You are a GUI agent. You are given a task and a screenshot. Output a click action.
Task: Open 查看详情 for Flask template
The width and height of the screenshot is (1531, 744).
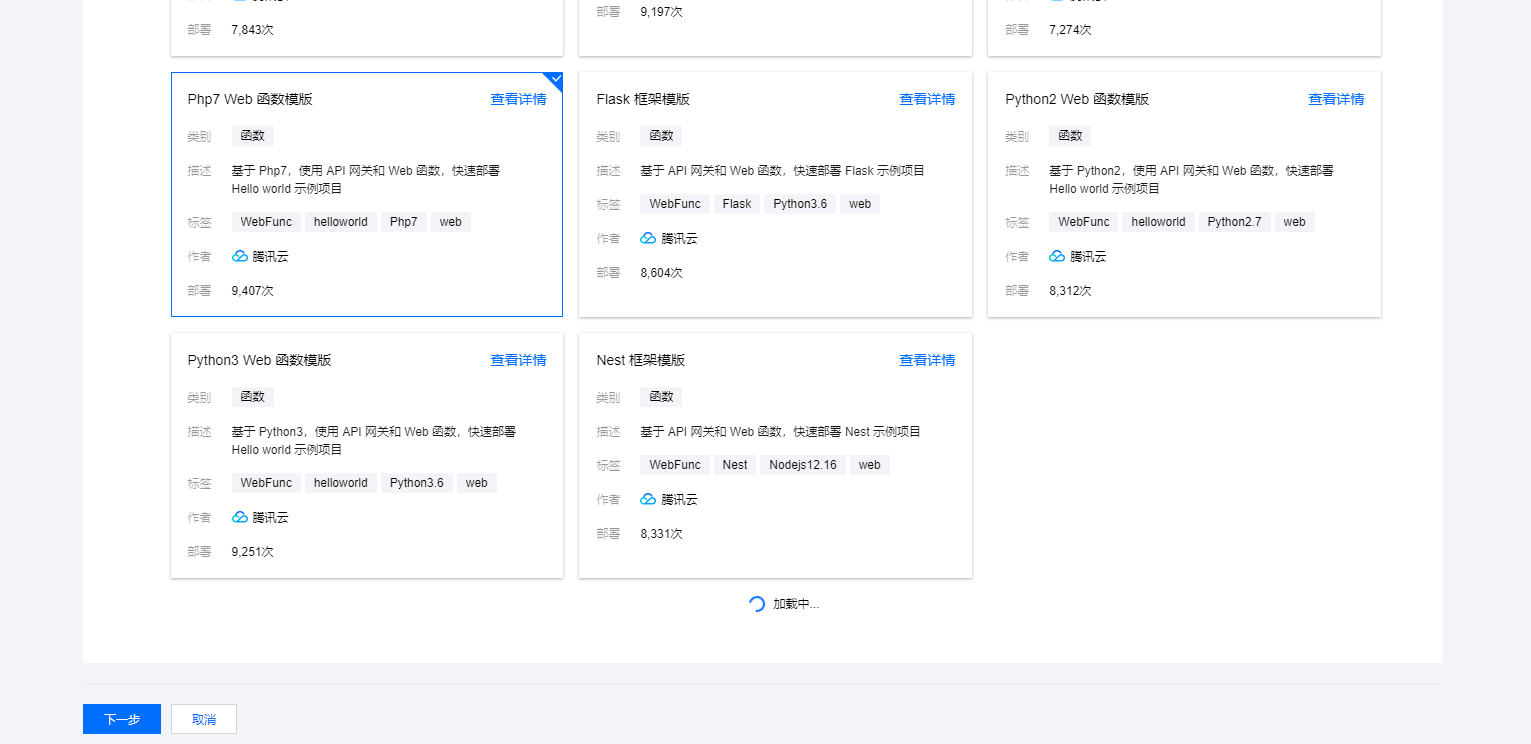click(x=927, y=99)
